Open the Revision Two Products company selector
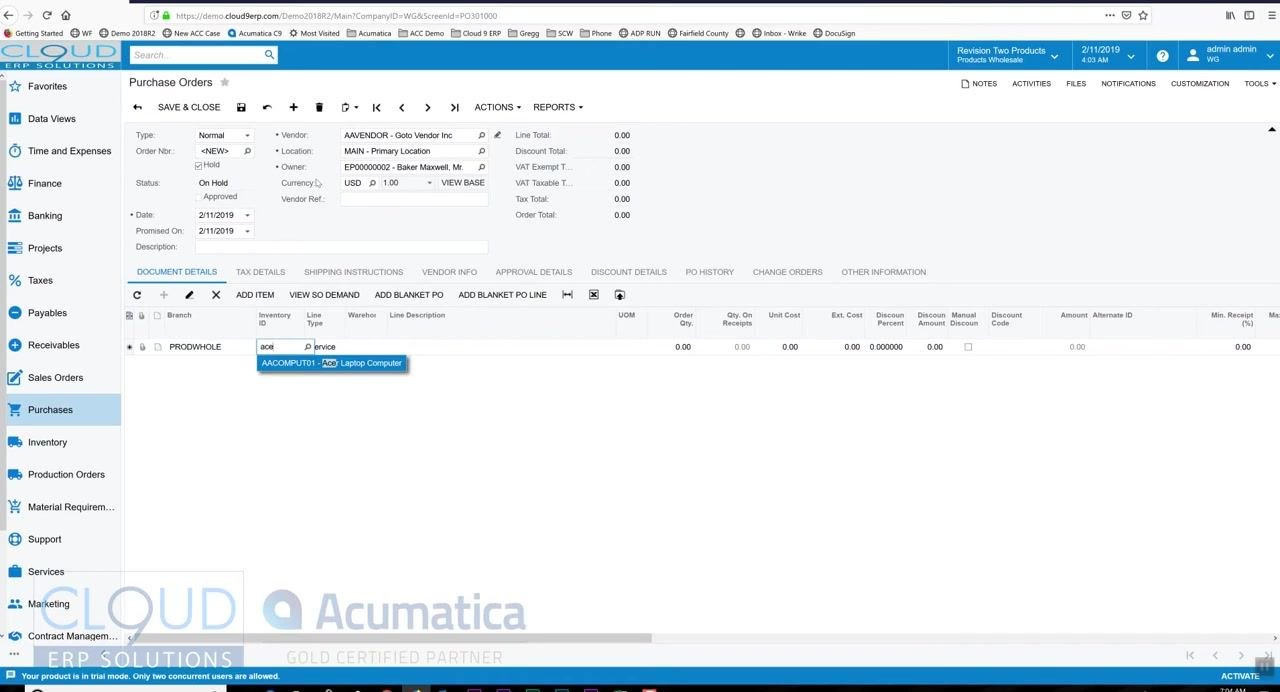1280x692 pixels. [1007, 55]
